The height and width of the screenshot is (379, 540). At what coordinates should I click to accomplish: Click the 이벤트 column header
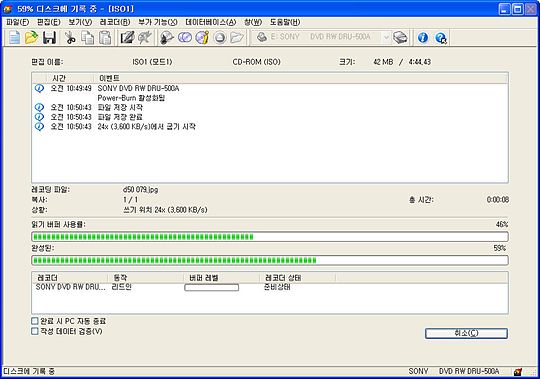(301, 78)
